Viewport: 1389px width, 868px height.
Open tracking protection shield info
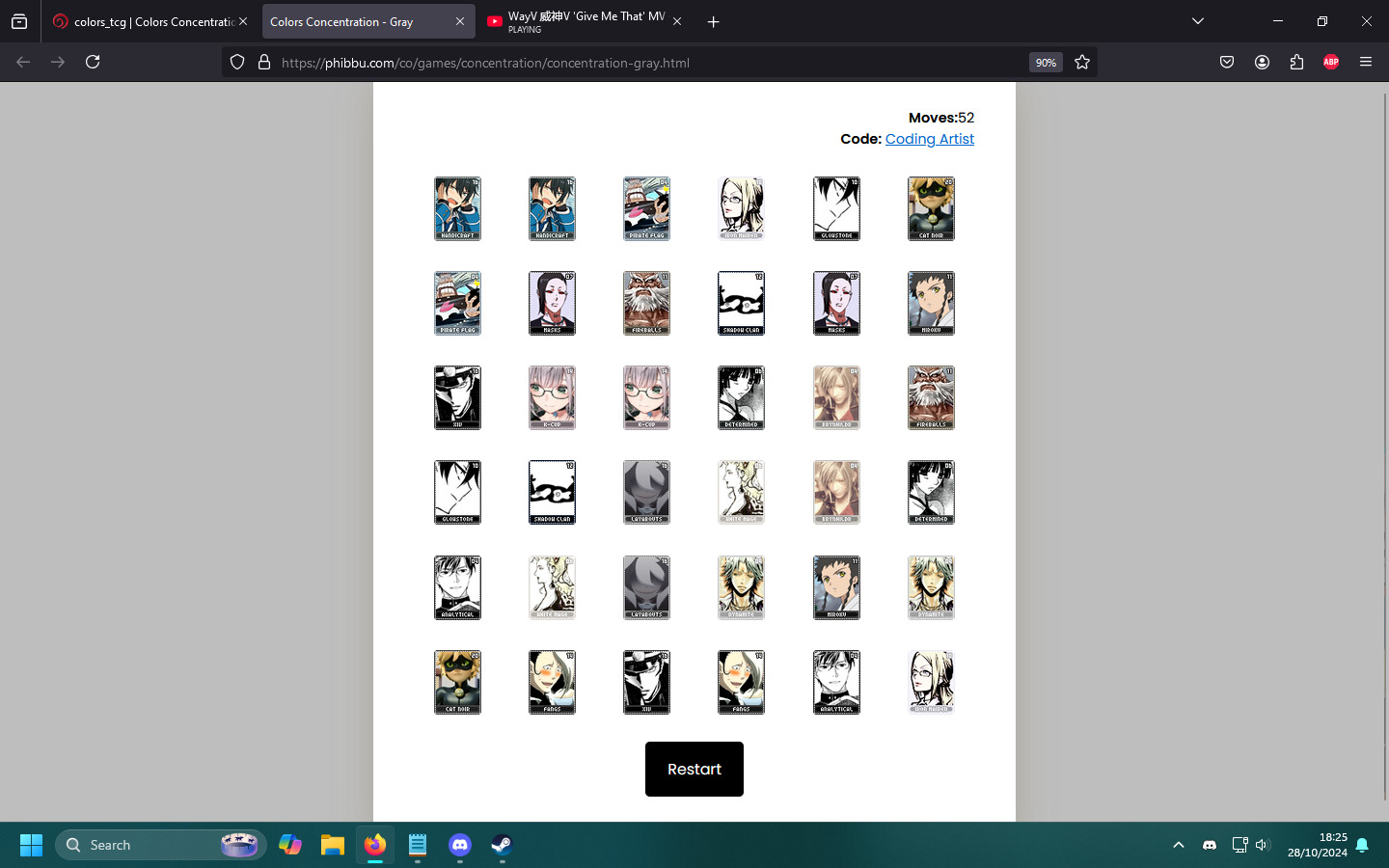[237, 62]
